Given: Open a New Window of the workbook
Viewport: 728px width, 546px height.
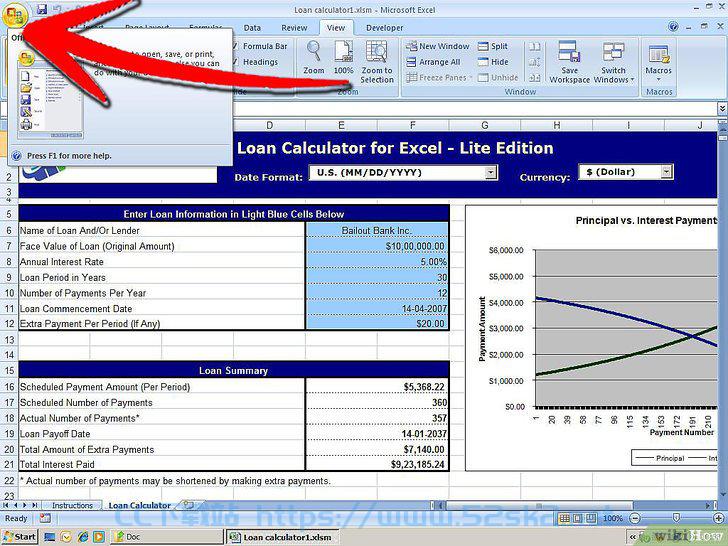Looking at the screenshot, I should [438, 46].
